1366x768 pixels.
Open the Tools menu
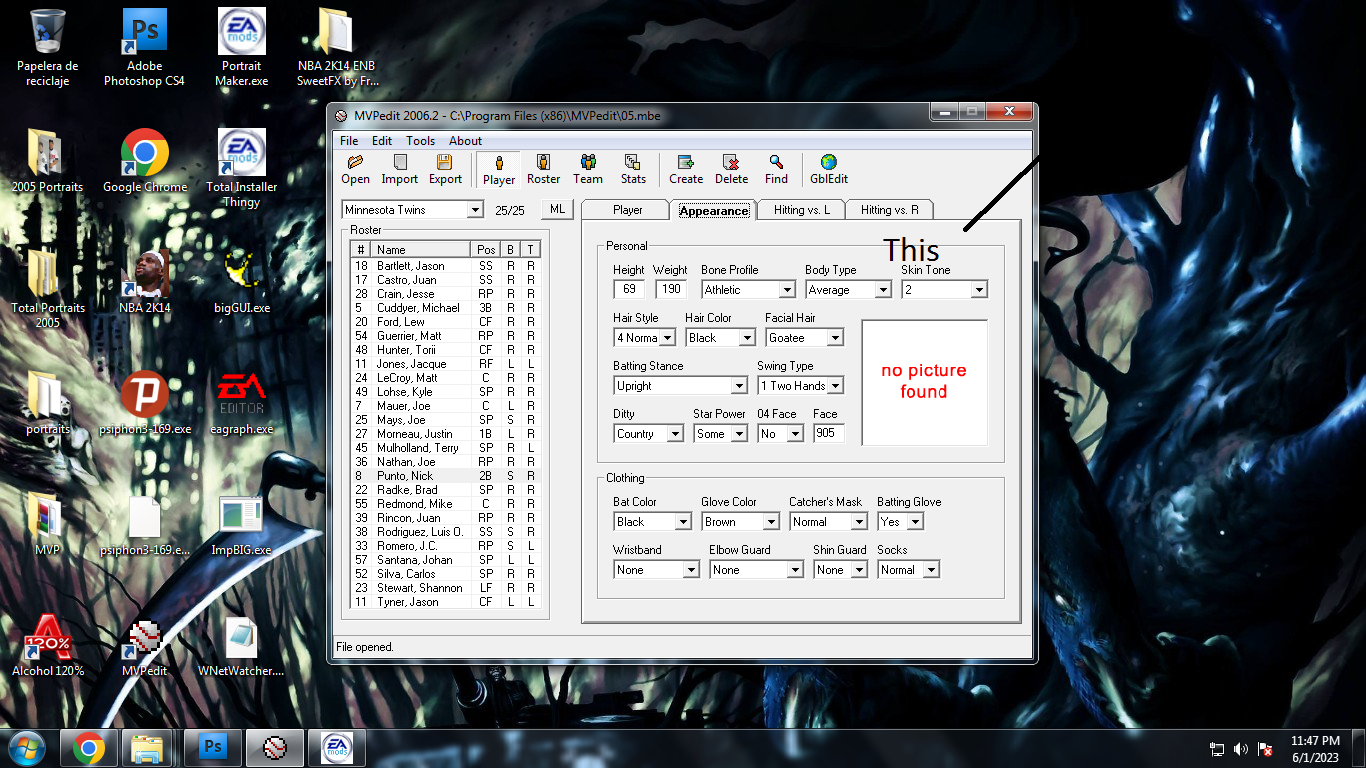(420, 141)
